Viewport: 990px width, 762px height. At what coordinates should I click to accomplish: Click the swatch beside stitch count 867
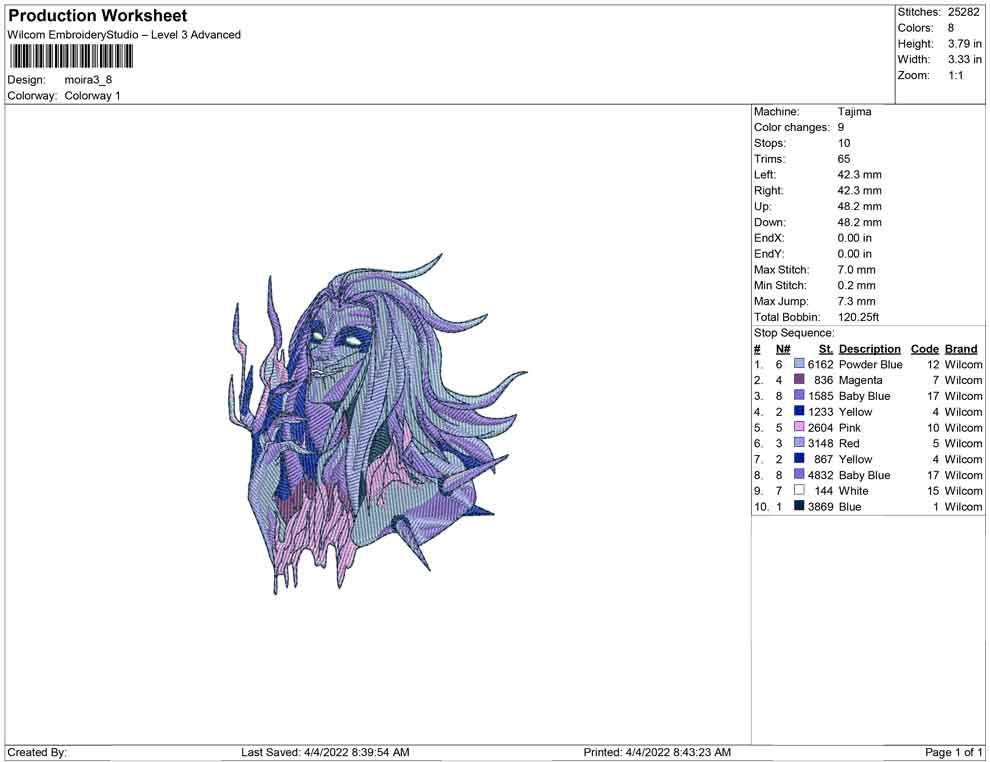pos(799,458)
